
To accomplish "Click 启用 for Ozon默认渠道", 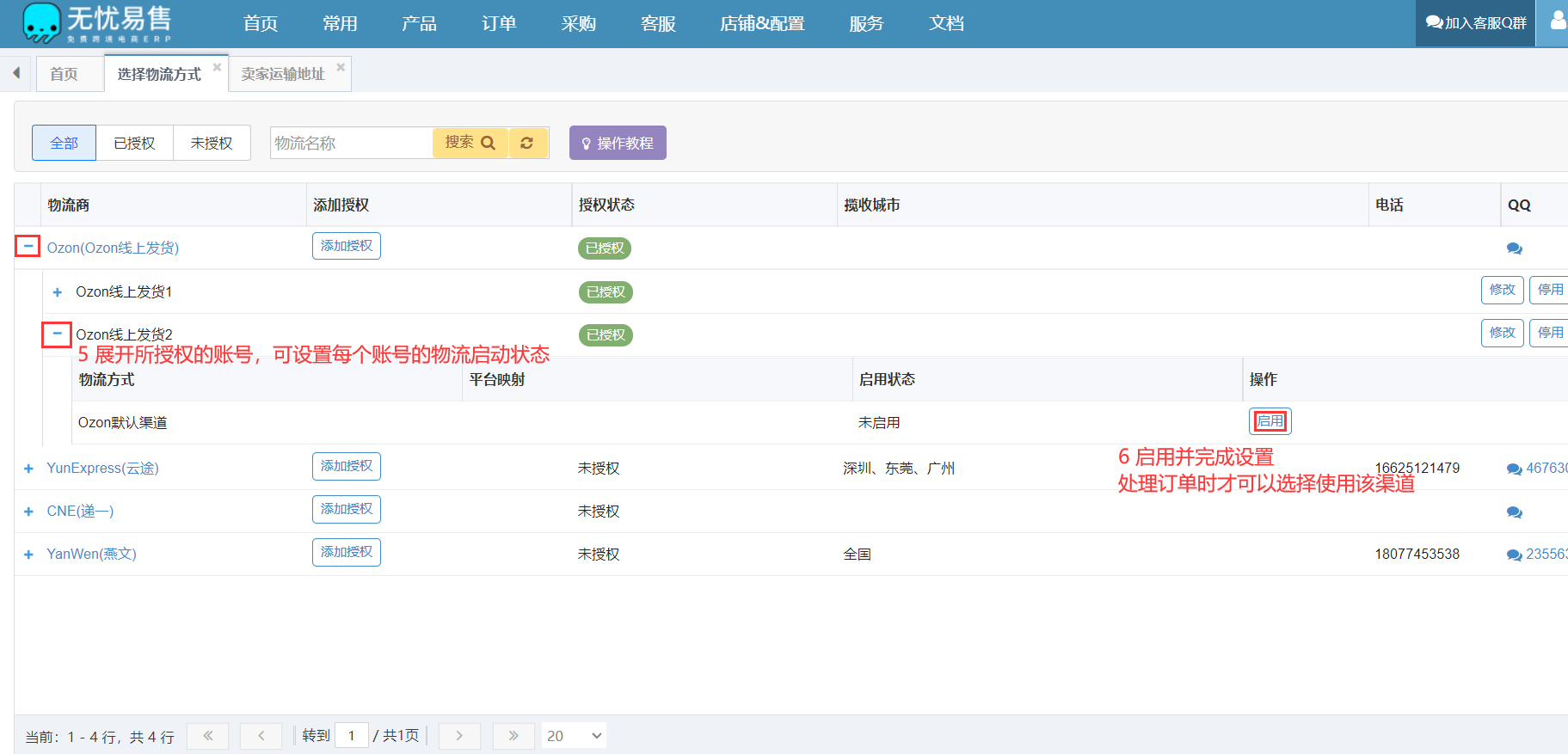I will point(1270,421).
